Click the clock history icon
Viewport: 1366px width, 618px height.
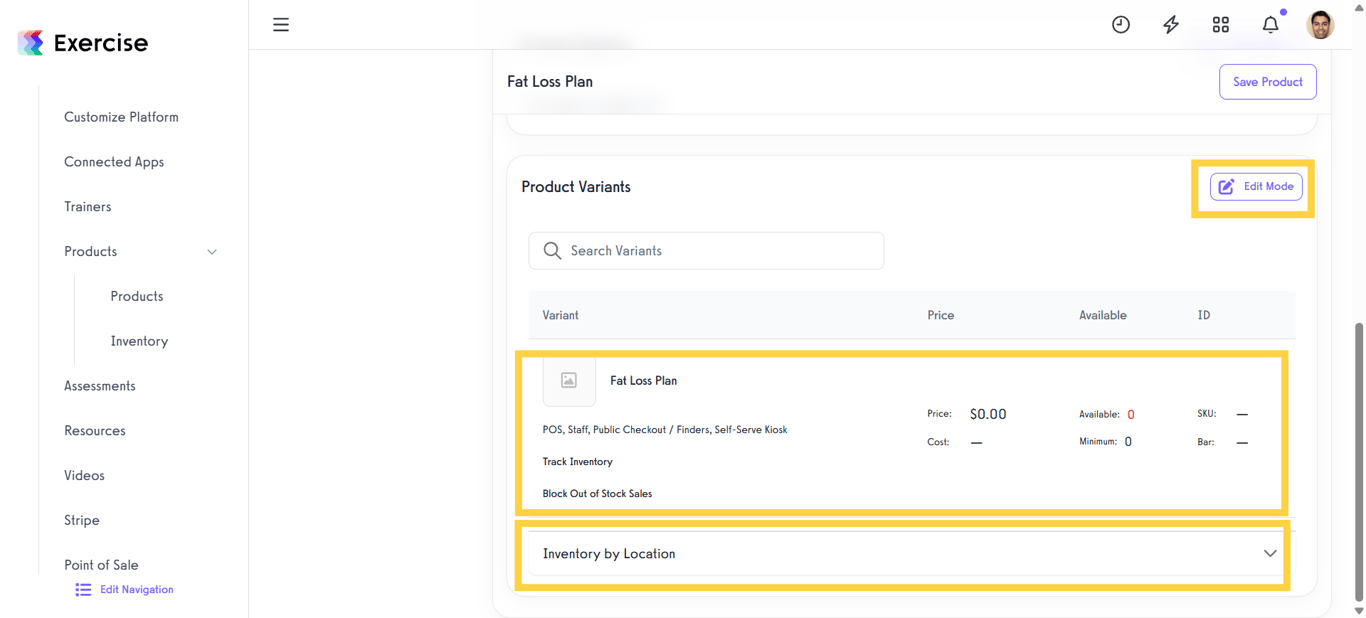pos(1121,25)
